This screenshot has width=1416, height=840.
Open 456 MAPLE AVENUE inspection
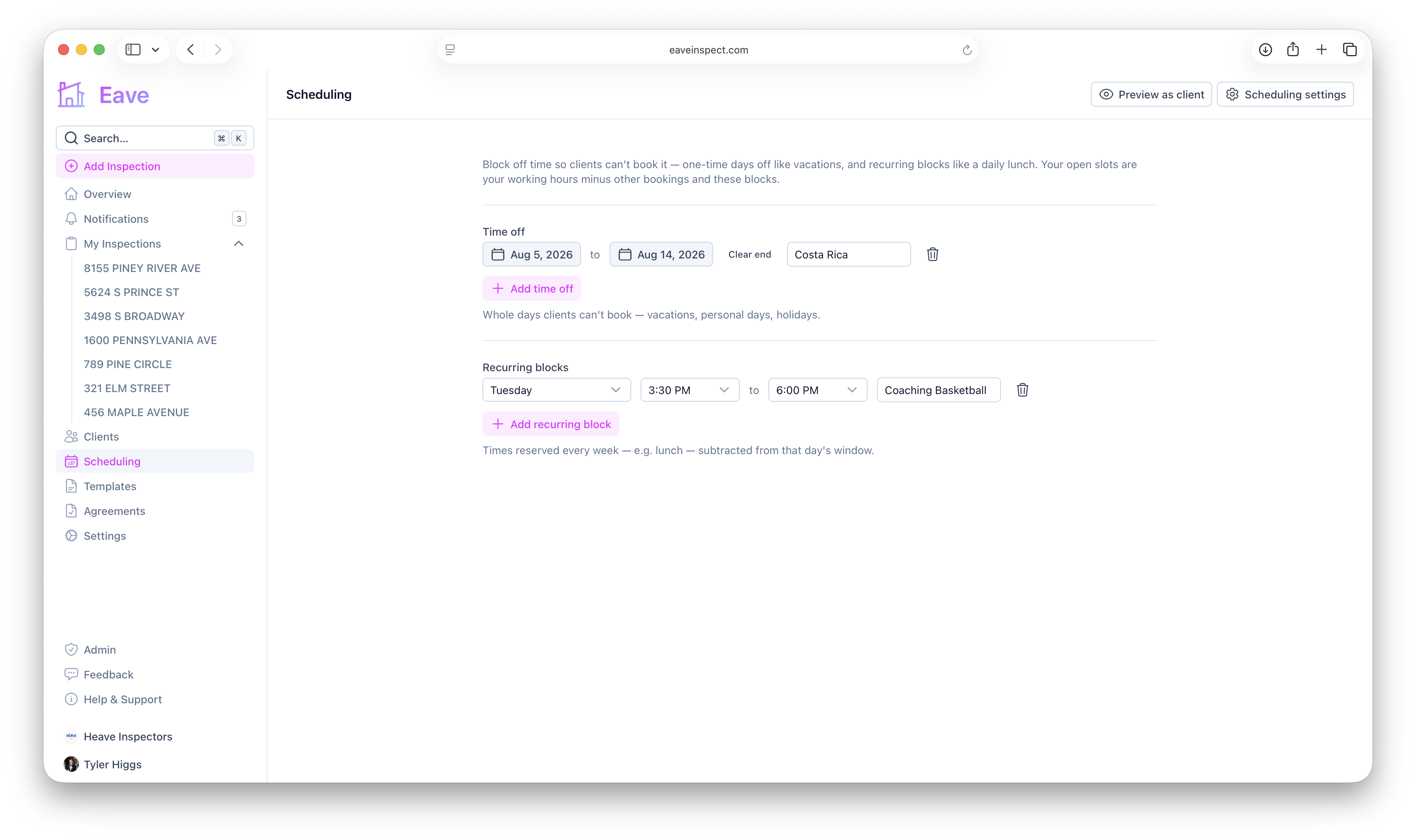[x=136, y=413]
